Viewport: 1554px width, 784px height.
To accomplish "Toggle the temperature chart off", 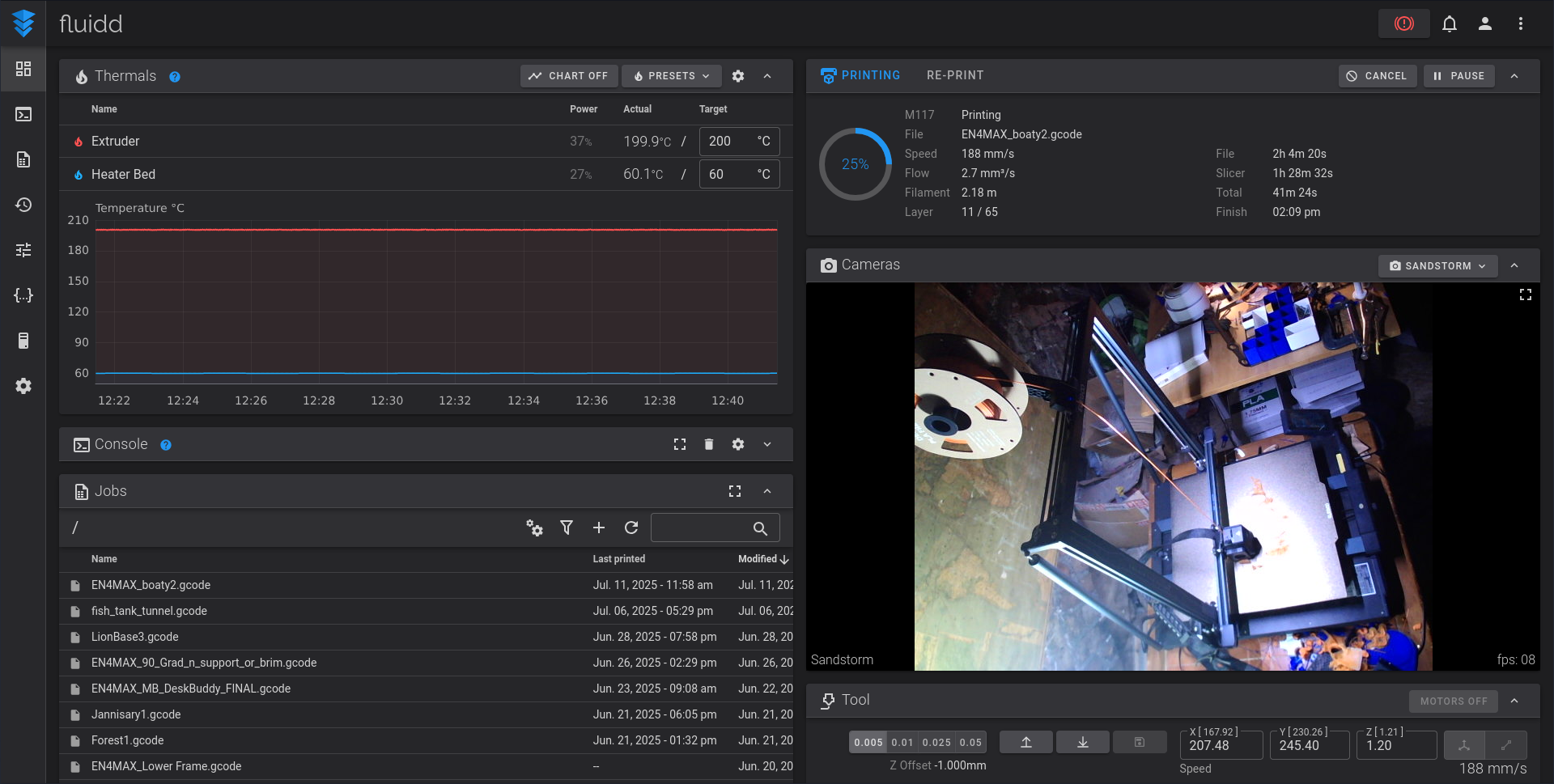I will point(569,76).
